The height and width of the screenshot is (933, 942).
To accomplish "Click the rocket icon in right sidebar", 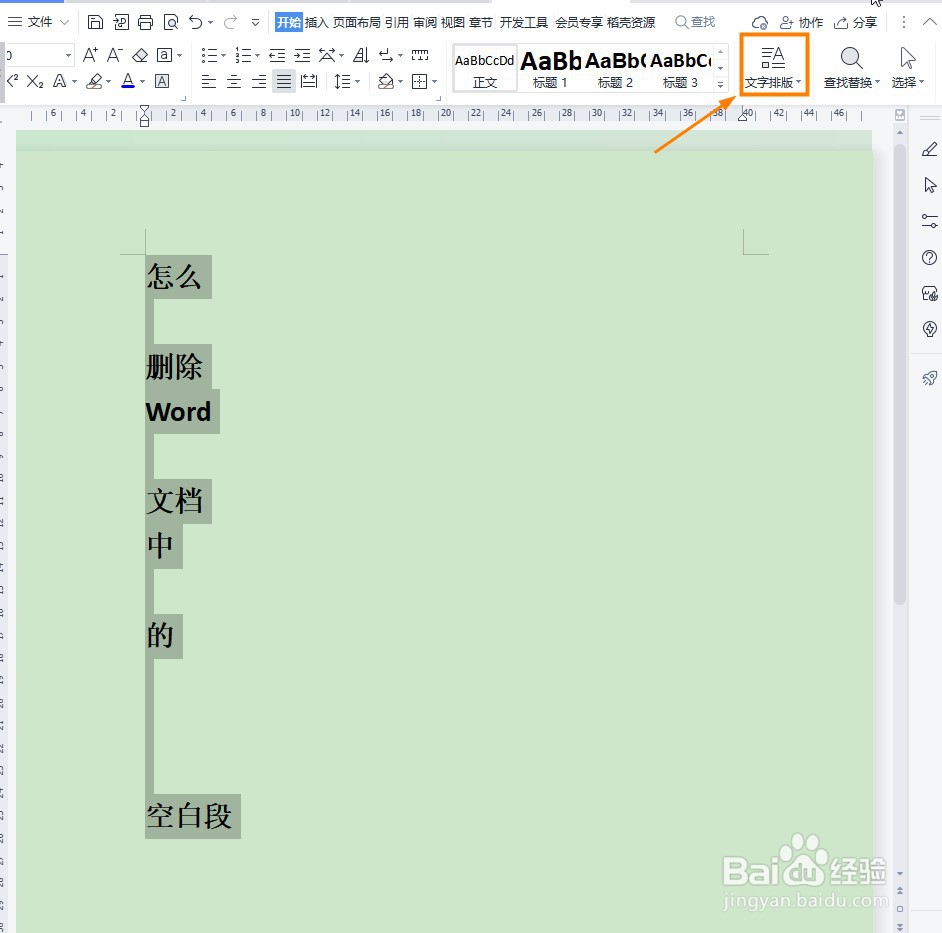I will pyautogui.click(x=929, y=378).
